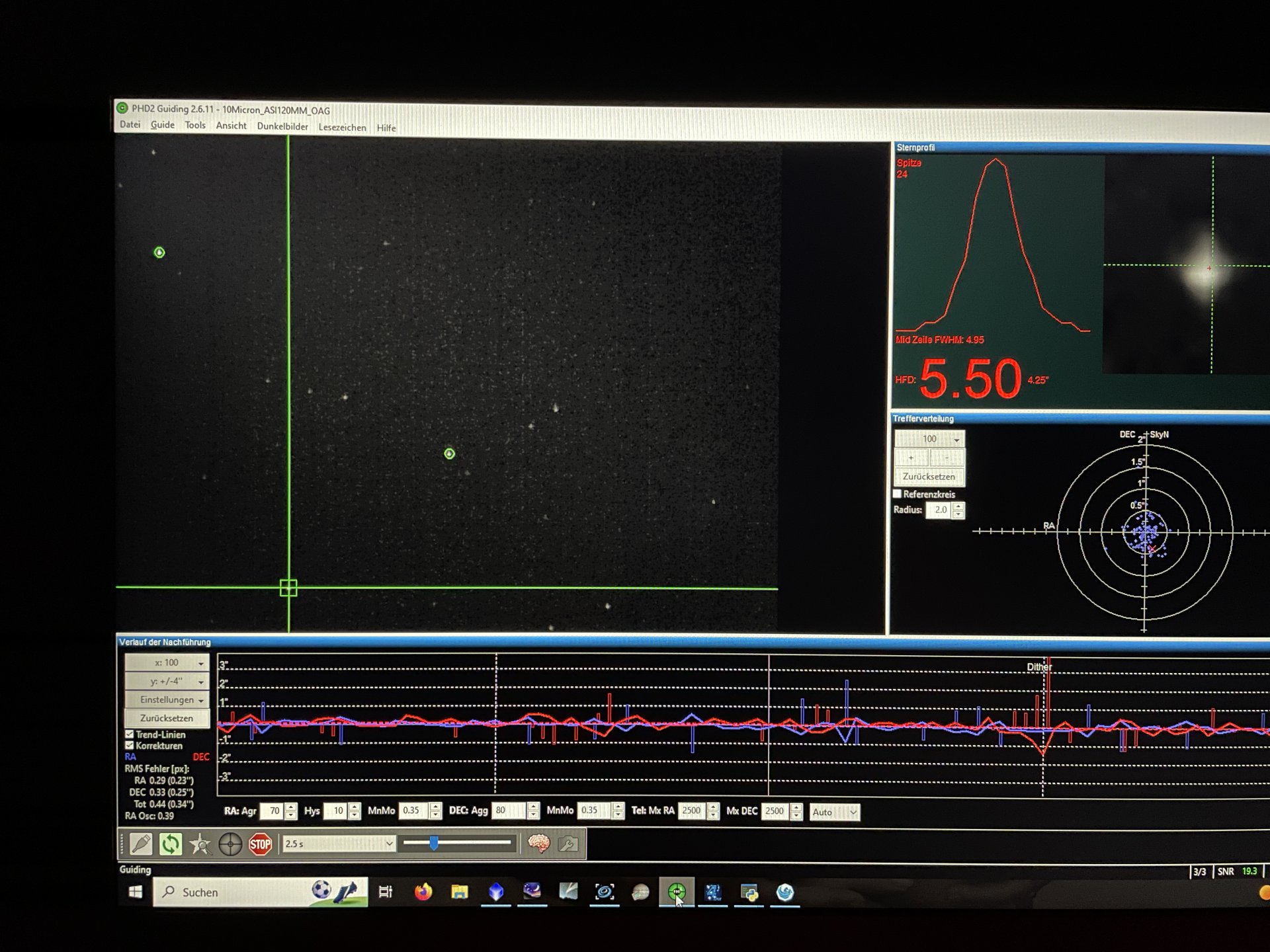1270x952 pixels.
Task: Click the PHD2 title bar app icon
Action: tap(122, 108)
